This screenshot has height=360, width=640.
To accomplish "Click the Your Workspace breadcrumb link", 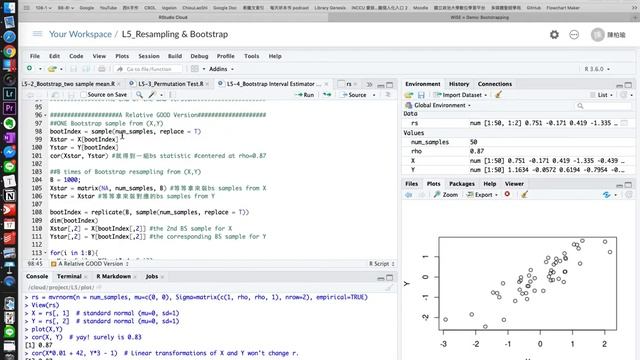I will tap(80, 34).
